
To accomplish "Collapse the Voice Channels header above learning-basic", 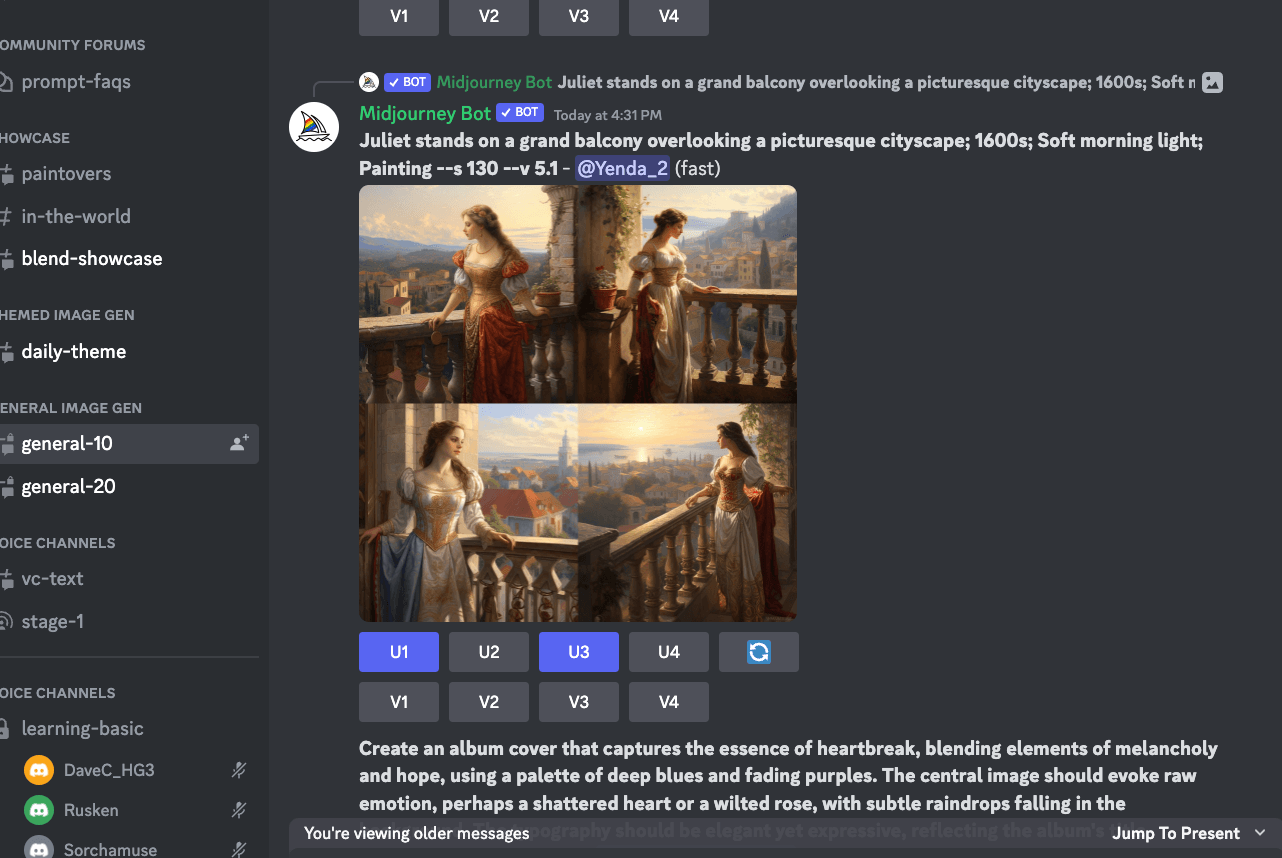I will pos(58,693).
